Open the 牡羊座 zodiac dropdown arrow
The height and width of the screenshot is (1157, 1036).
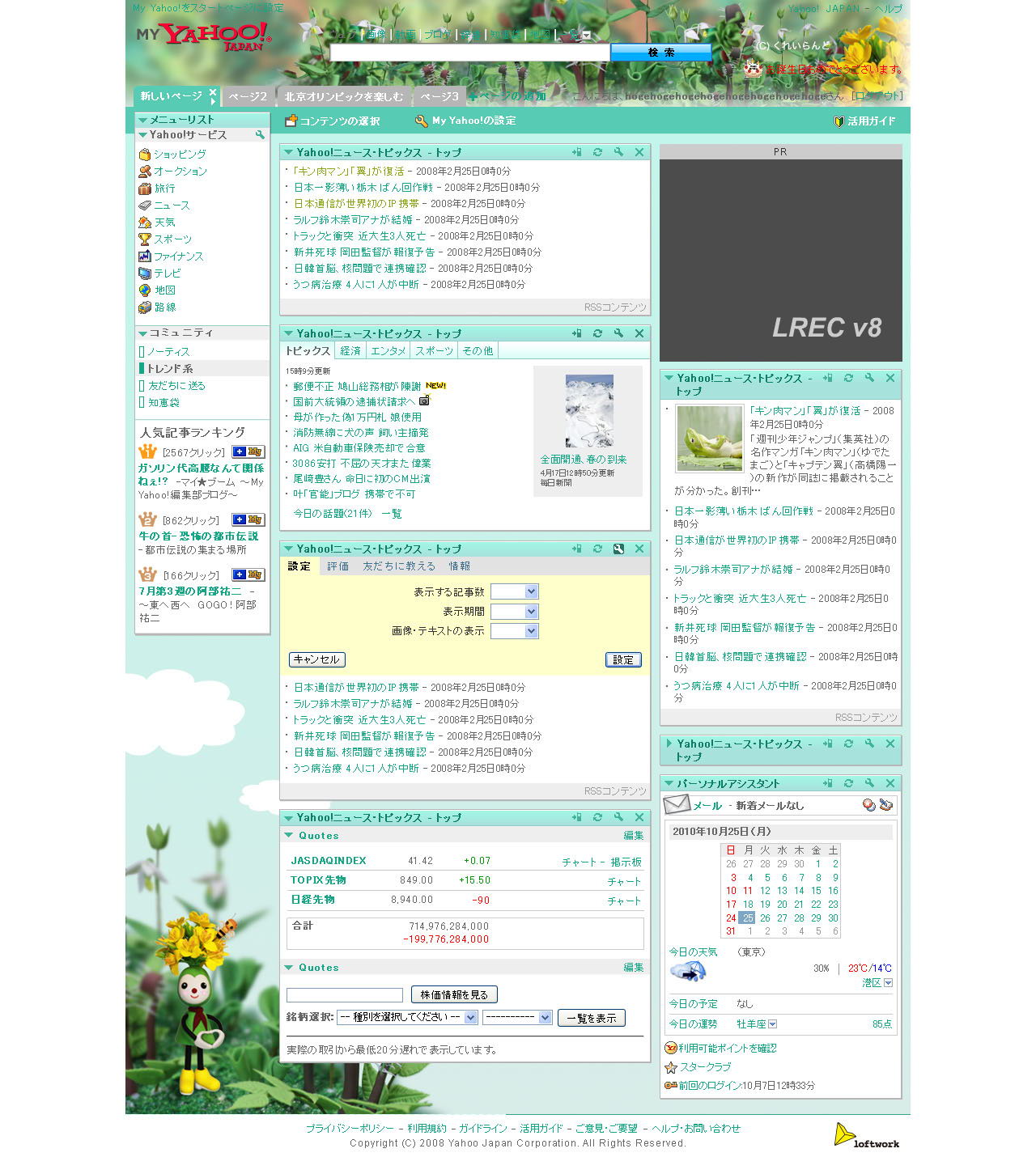tap(772, 1024)
